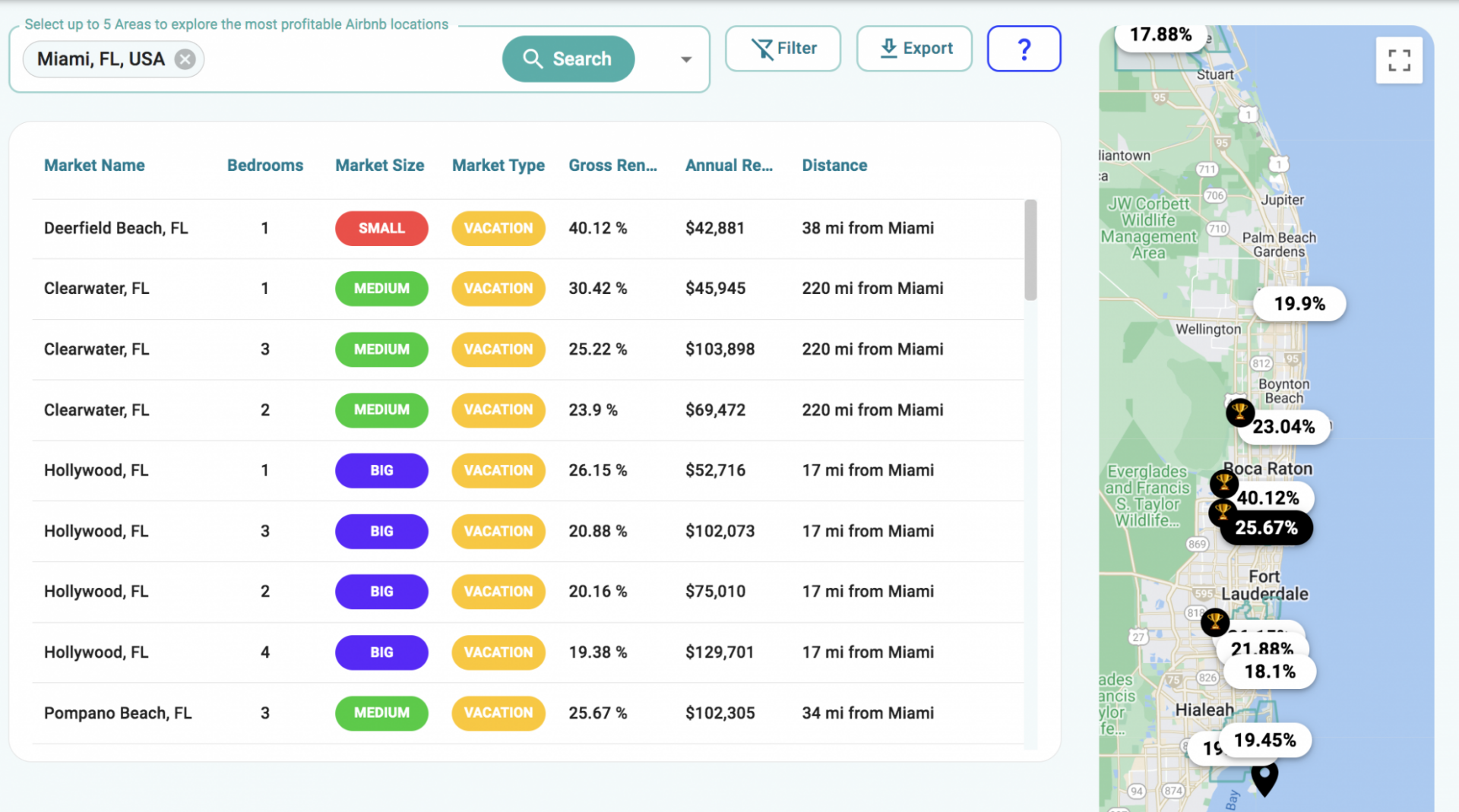Click the trophy marker beside 40.12% label
Screen dimensions: 1459x812
[1223, 482]
